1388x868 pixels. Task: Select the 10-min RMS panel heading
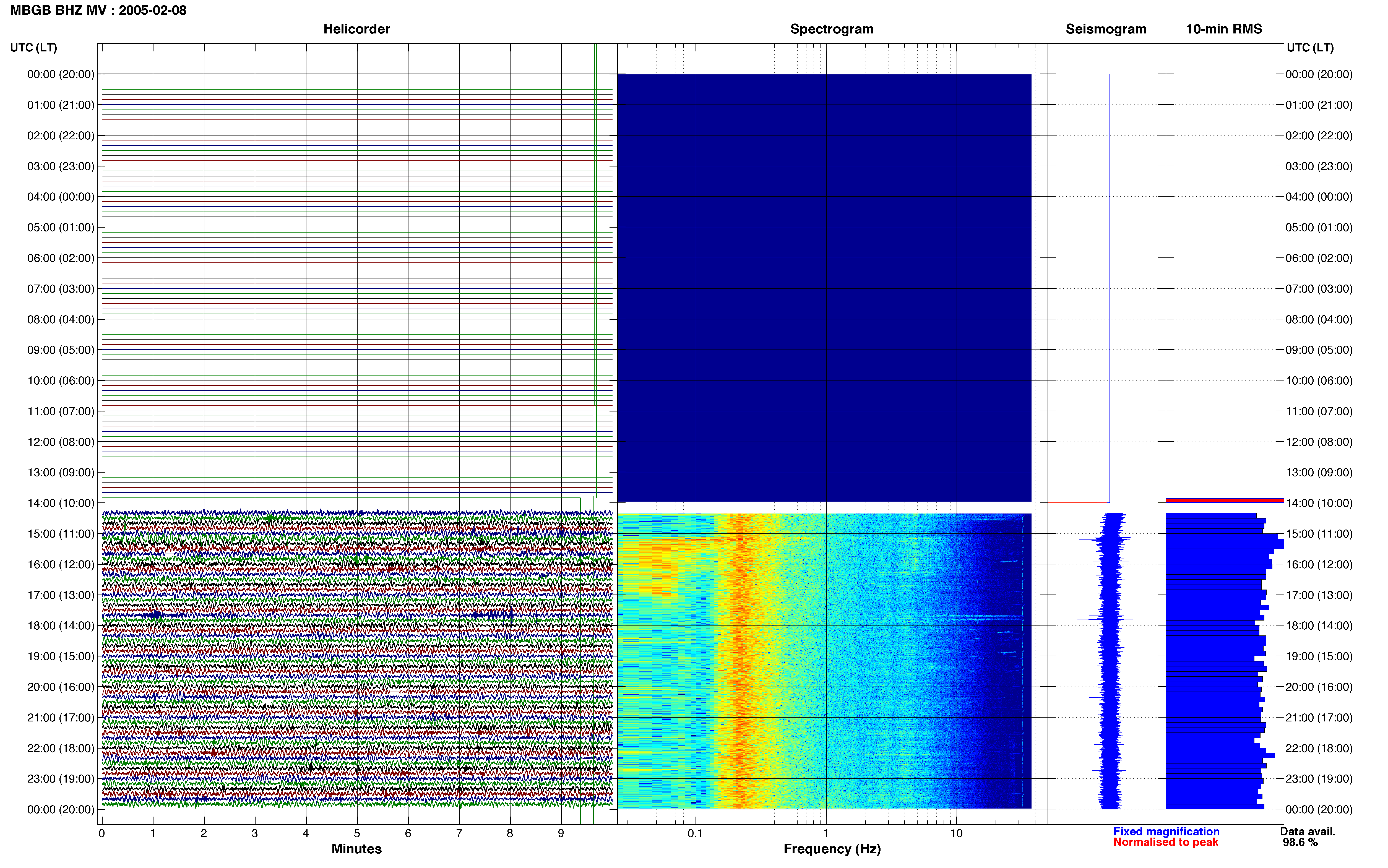pos(1224,29)
